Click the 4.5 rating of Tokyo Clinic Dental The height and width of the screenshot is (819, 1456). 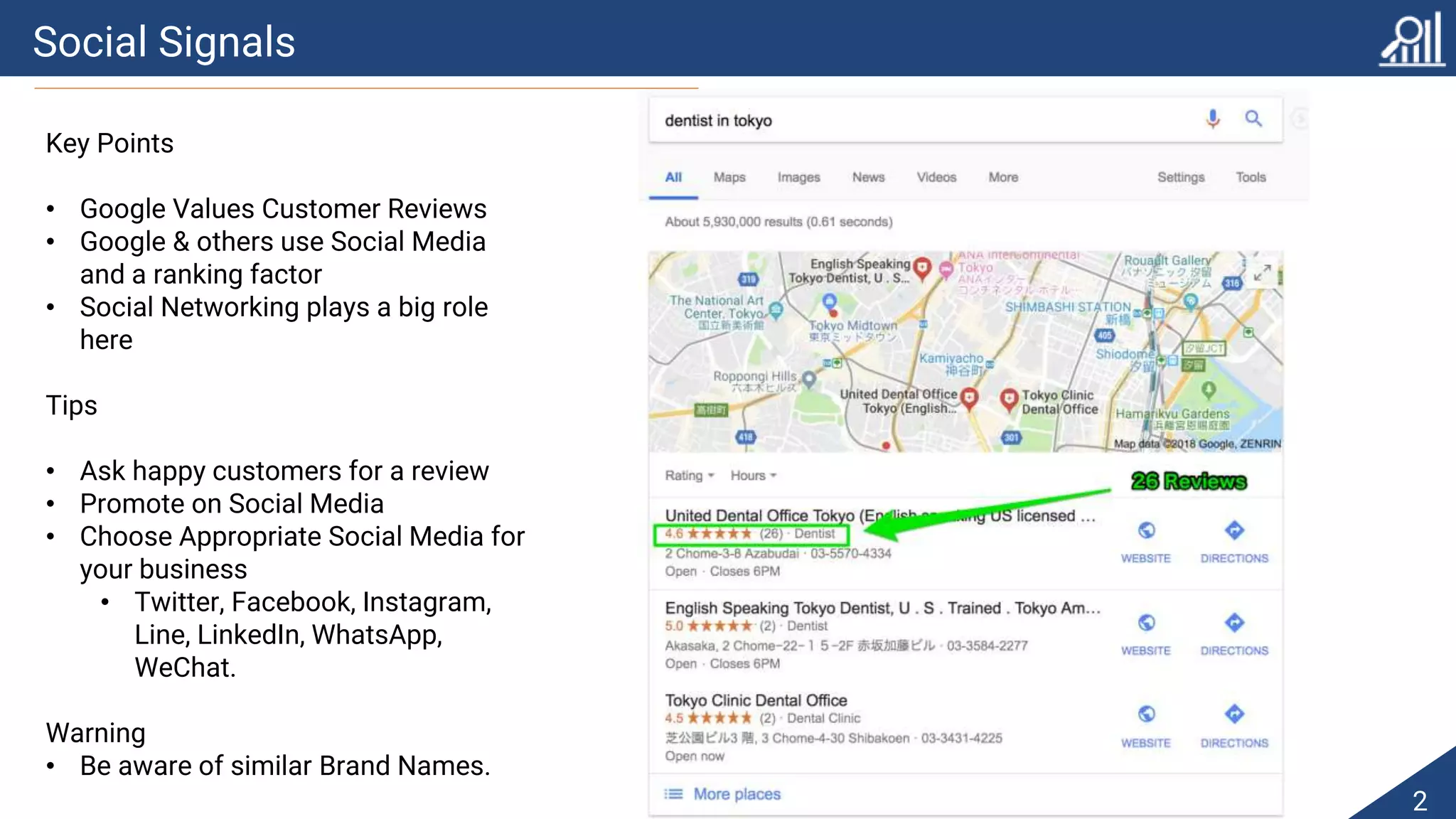coord(708,719)
